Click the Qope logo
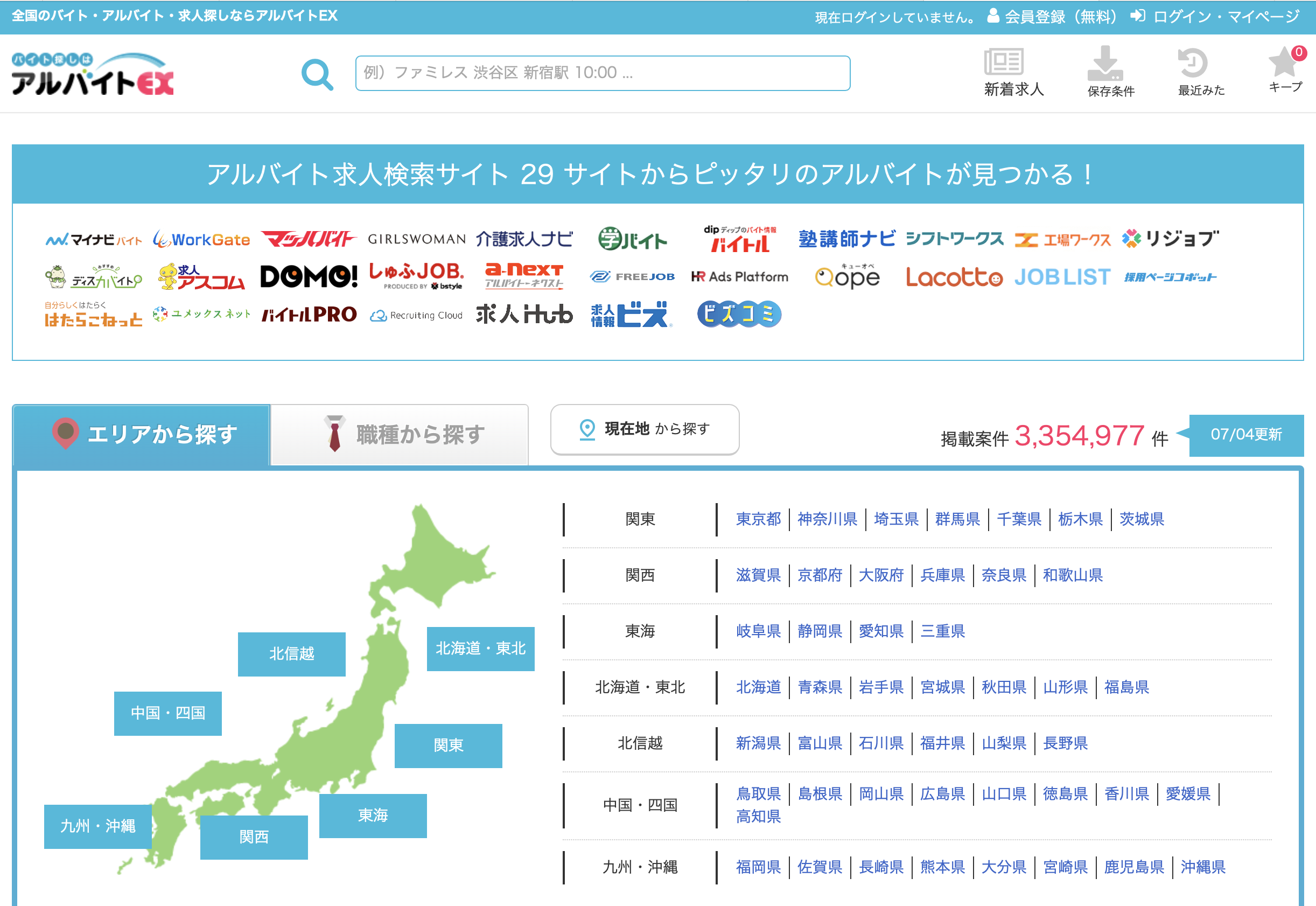This screenshot has height=906, width=1316. [847, 276]
